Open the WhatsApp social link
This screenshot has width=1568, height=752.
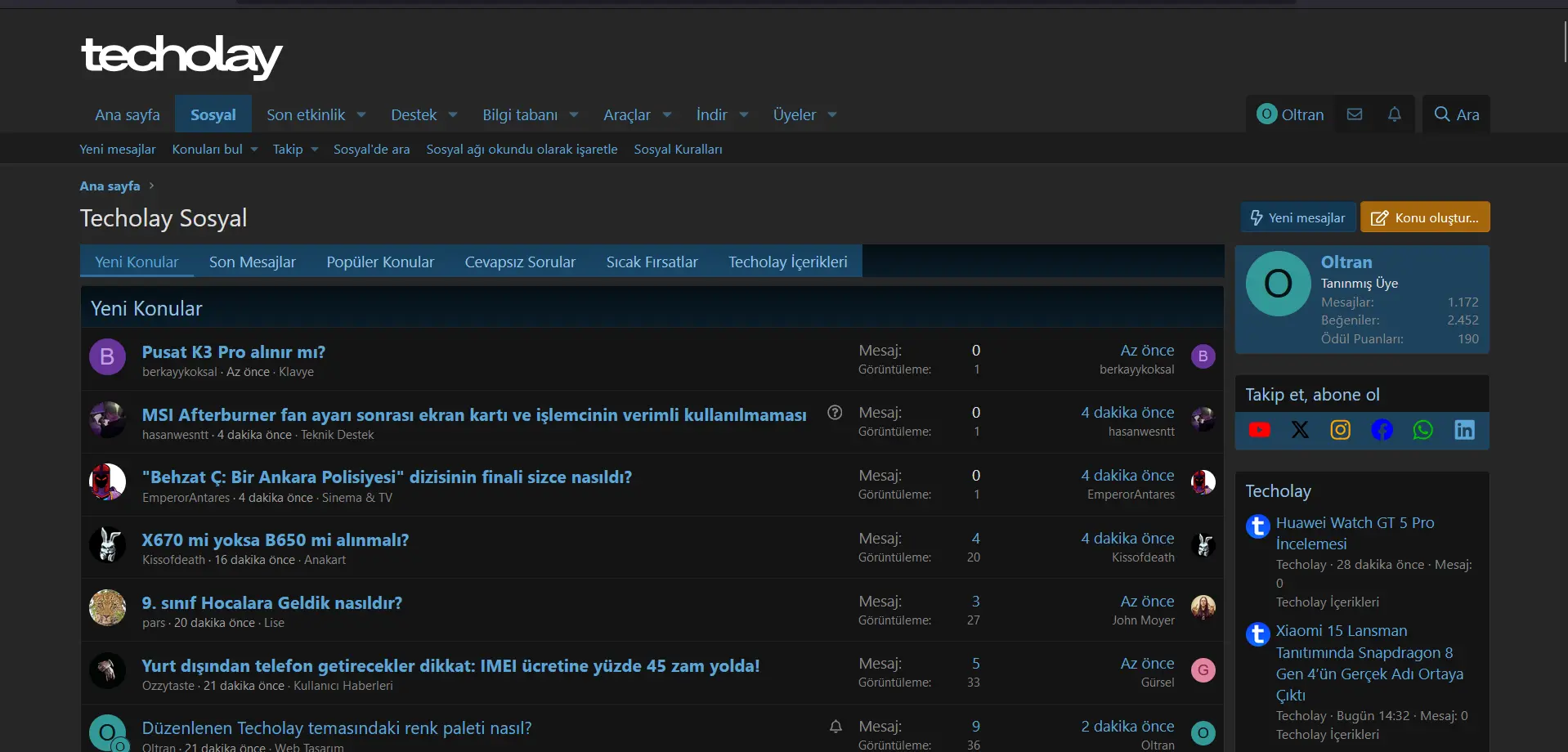1423,430
